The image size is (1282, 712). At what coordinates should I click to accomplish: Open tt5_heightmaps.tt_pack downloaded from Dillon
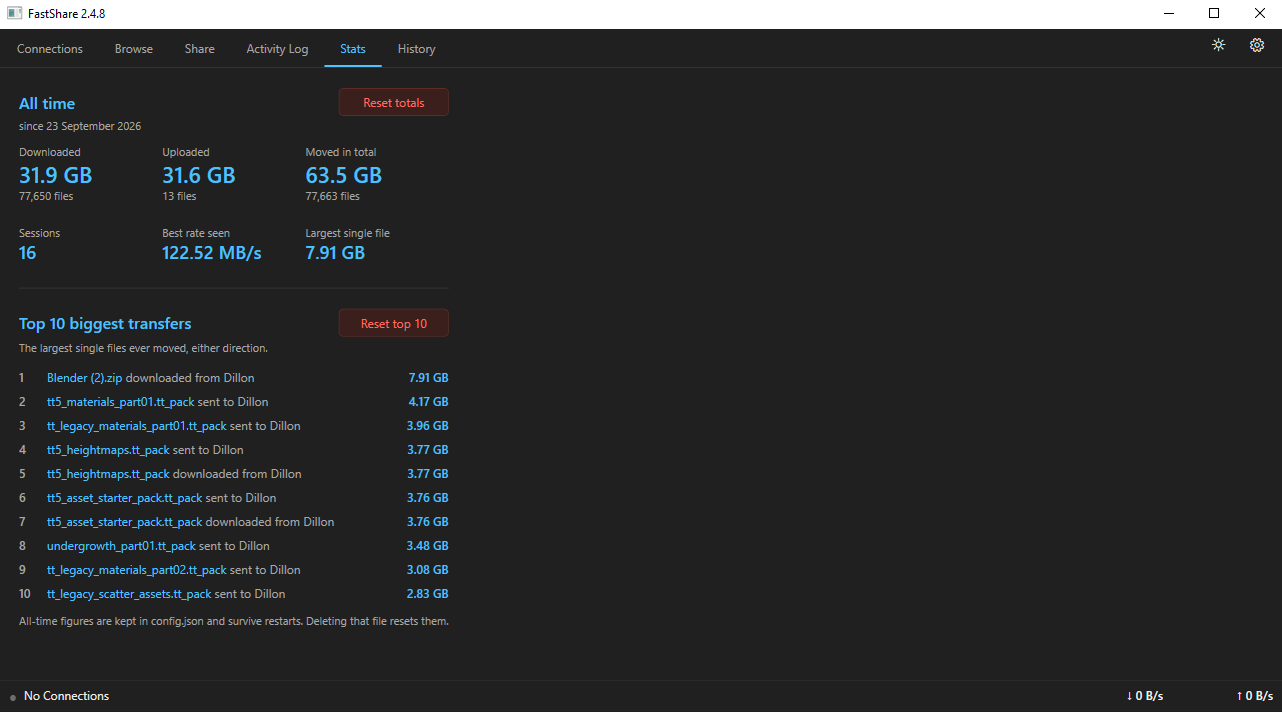108,474
